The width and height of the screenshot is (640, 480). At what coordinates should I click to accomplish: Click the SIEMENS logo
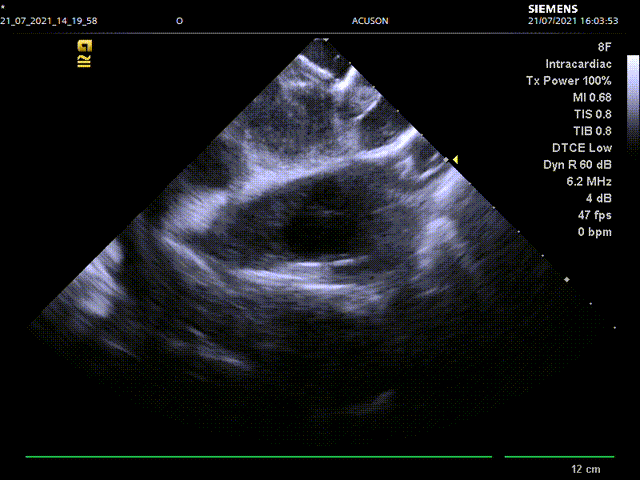click(553, 6)
